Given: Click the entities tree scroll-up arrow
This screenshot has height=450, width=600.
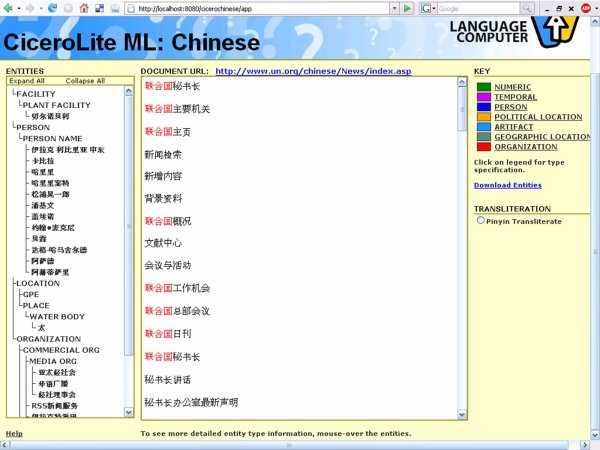Looking at the screenshot, I should click(x=129, y=91).
